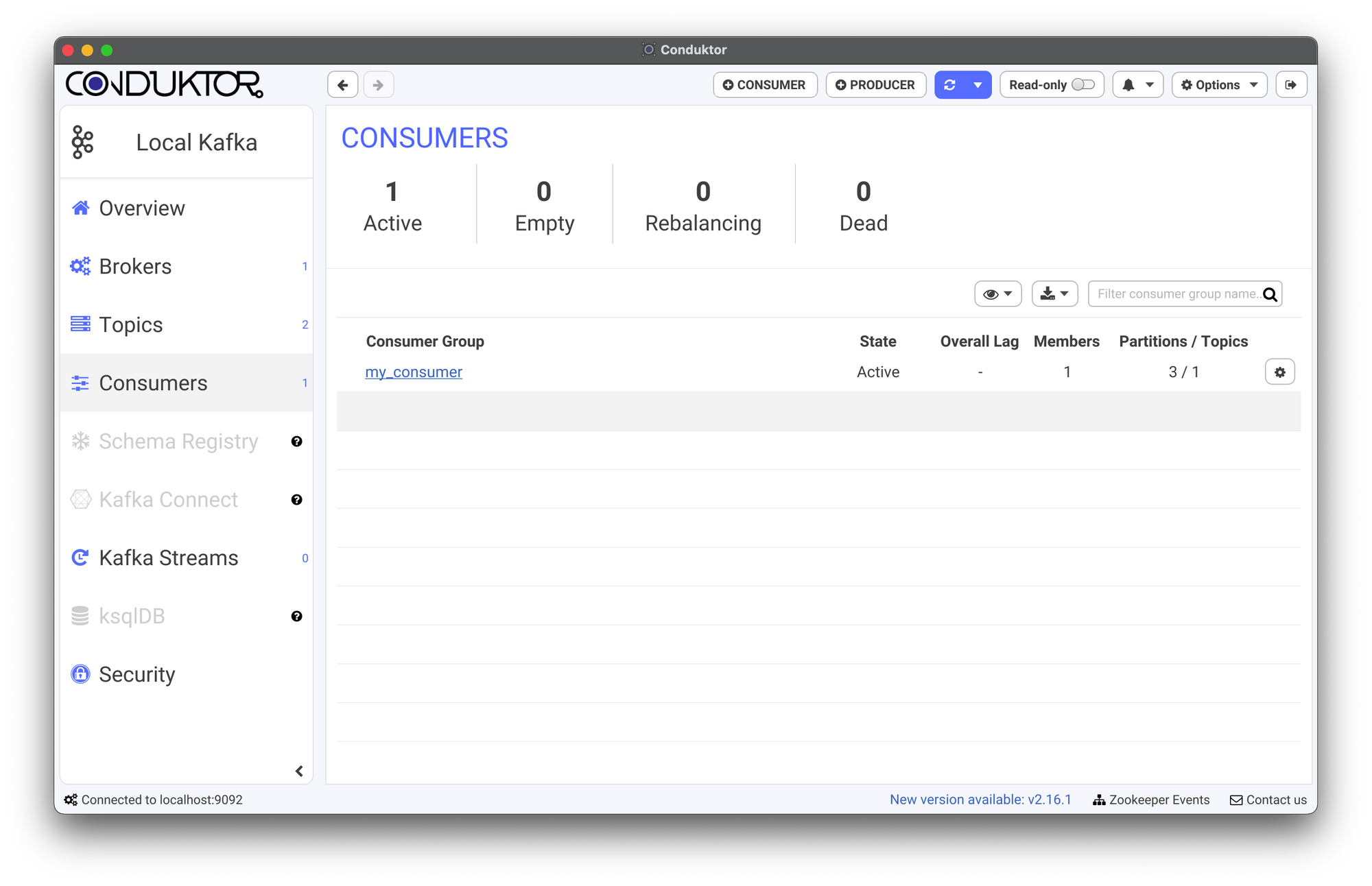Expand the Options dropdown menu

[x=1219, y=85]
